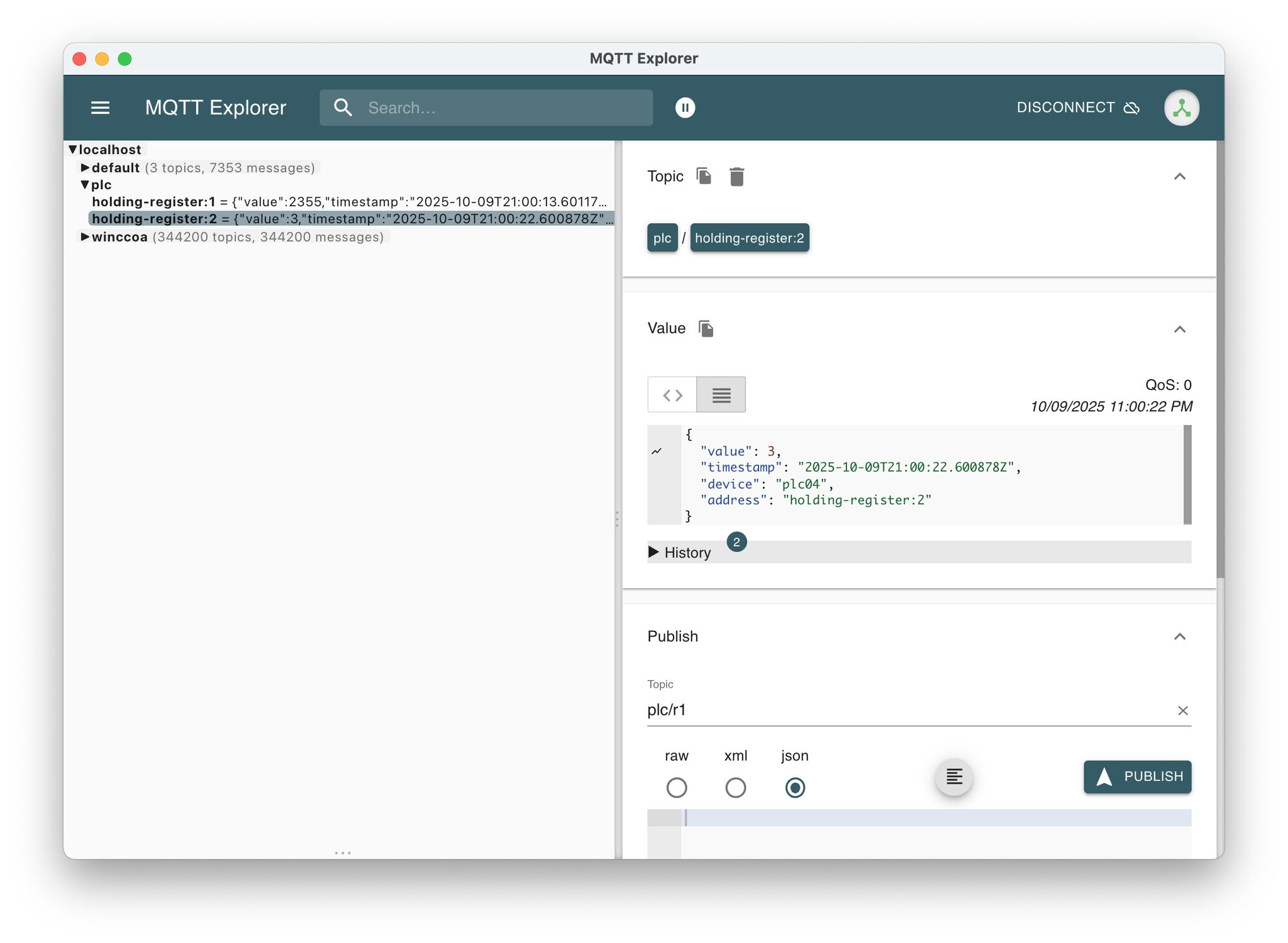This screenshot has height=943, width=1288.
Task: Delete the selected topic with trash icon
Action: click(x=736, y=177)
